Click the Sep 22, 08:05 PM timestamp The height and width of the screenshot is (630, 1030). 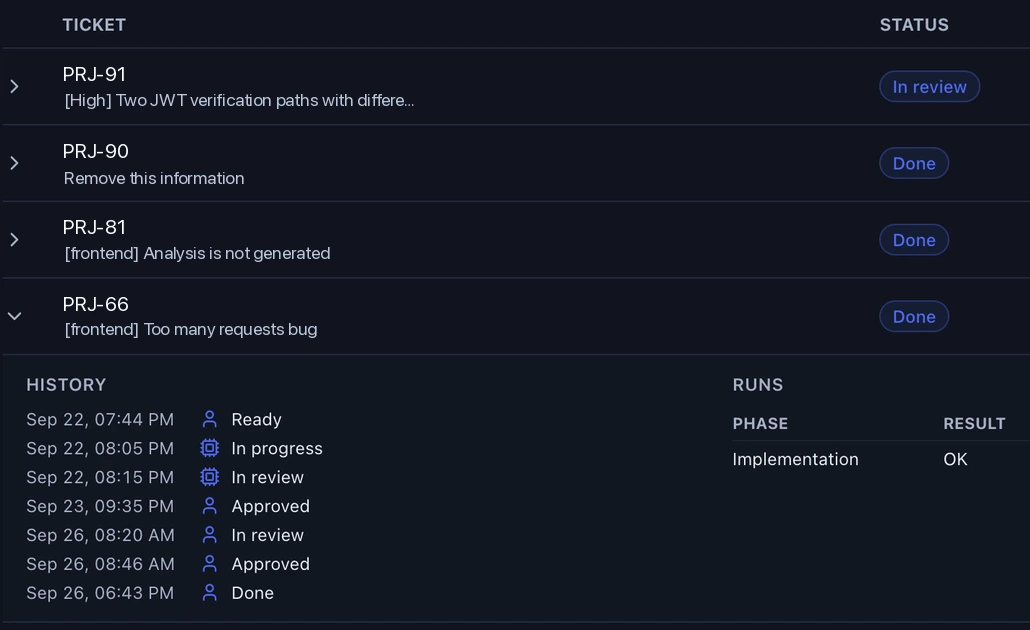100,448
